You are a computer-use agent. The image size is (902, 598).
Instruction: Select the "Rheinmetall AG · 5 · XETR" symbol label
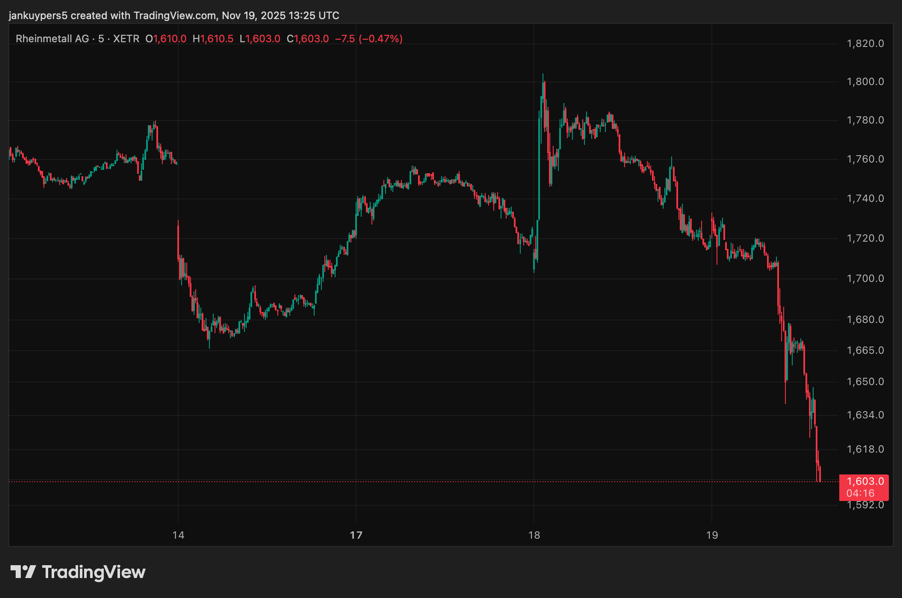point(77,39)
